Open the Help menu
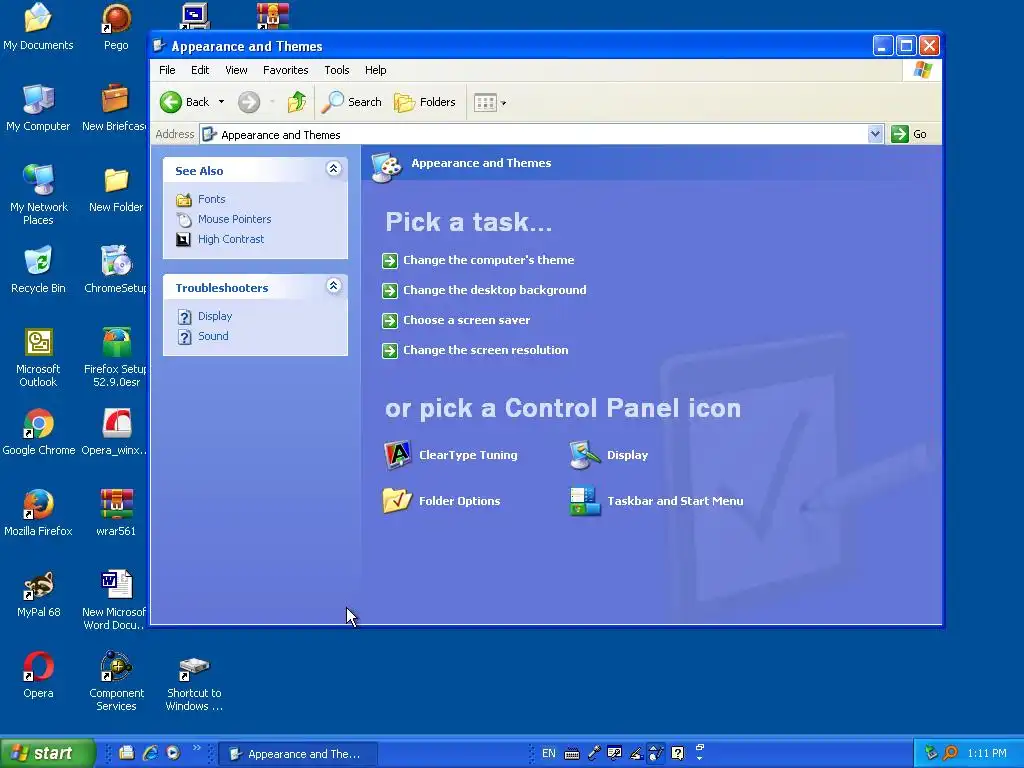Viewport: 1024px width, 768px height. pyautogui.click(x=376, y=70)
